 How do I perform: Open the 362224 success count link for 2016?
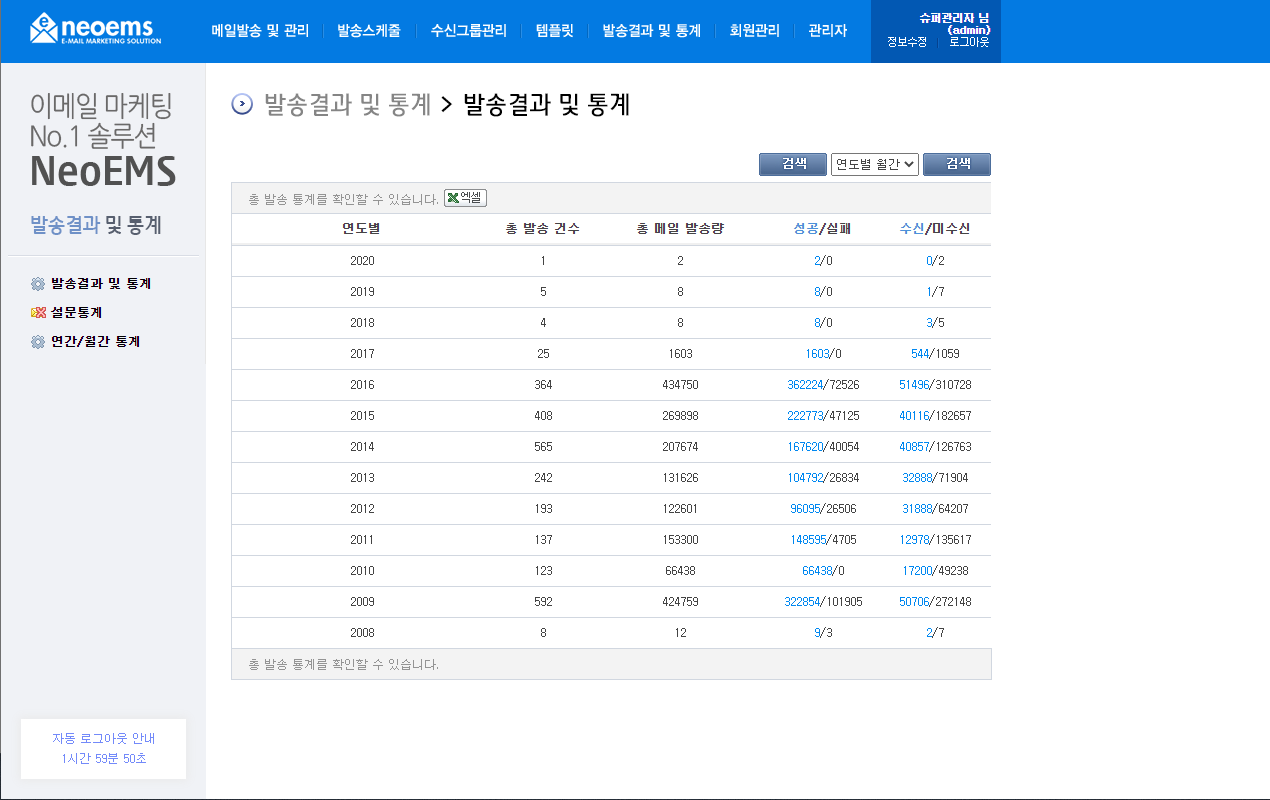tap(806, 385)
